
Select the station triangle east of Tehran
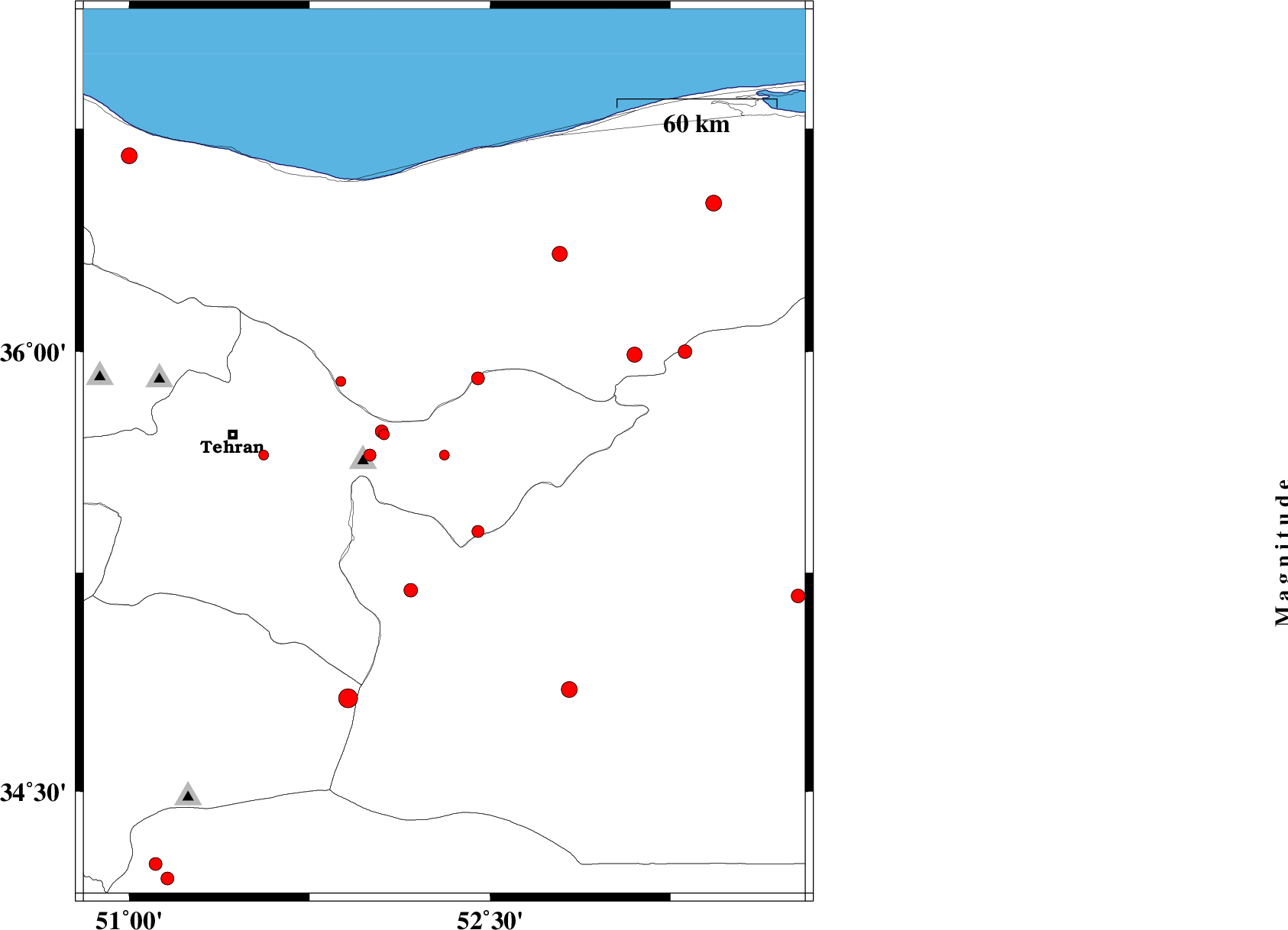(x=362, y=458)
